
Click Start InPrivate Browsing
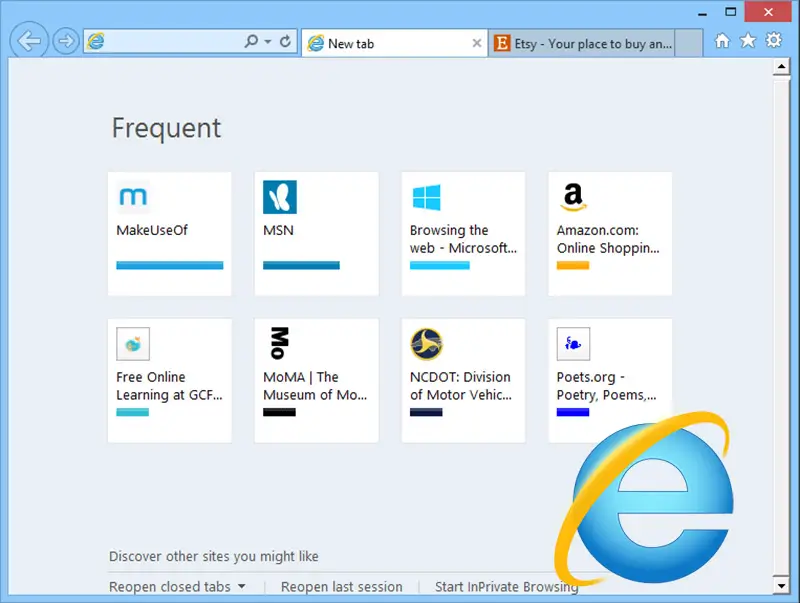pos(506,587)
